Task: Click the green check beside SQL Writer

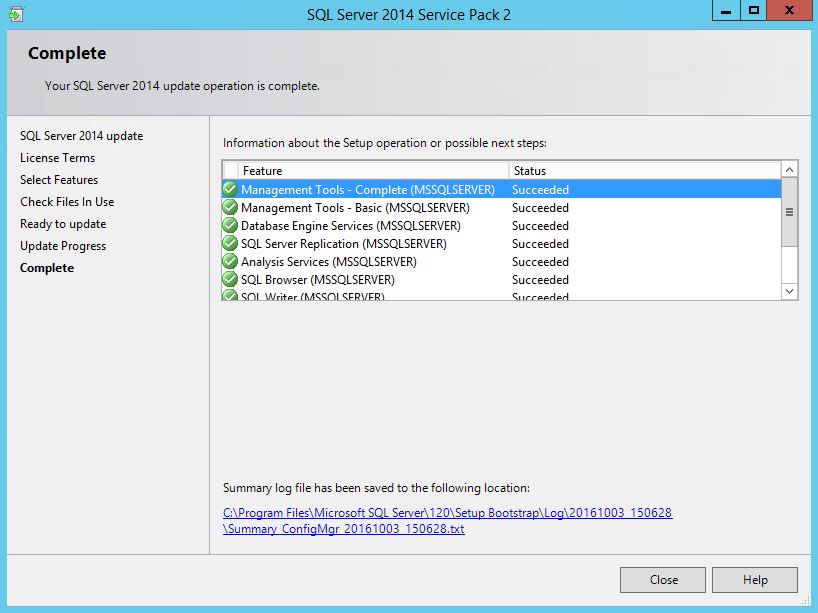Action: point(230,296)
